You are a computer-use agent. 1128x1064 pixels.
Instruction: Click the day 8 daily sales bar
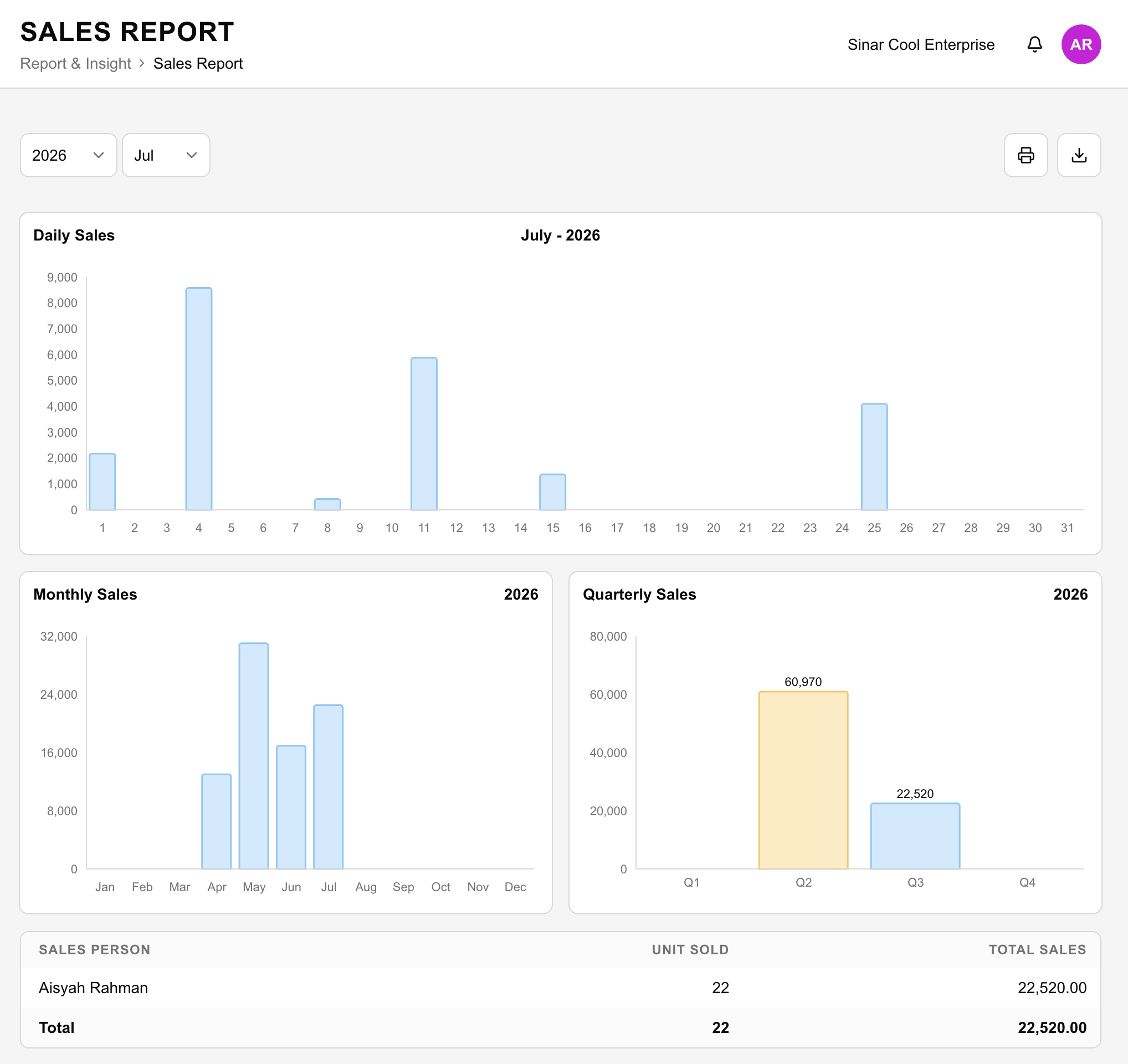pos(327,504)
